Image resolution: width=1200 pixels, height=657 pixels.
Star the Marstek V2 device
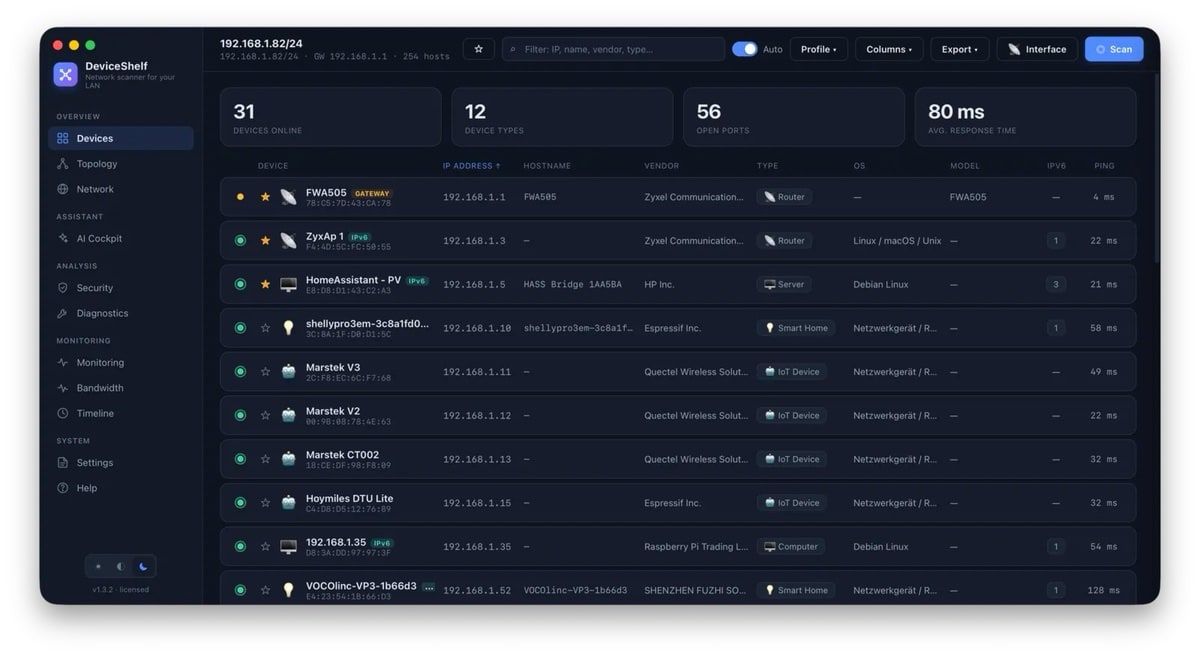pyautogui.click(x=265, y=415)
